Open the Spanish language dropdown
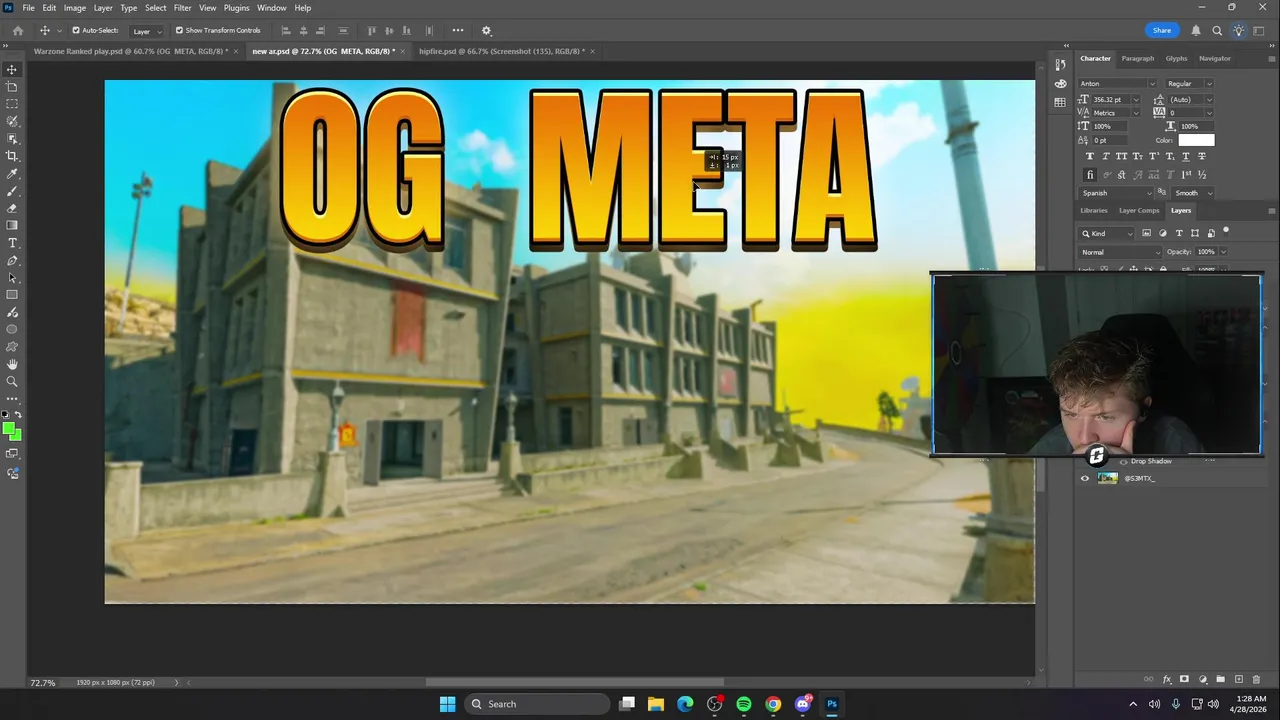Screen dimensions: 1280x720 (x=1117, y=193)
